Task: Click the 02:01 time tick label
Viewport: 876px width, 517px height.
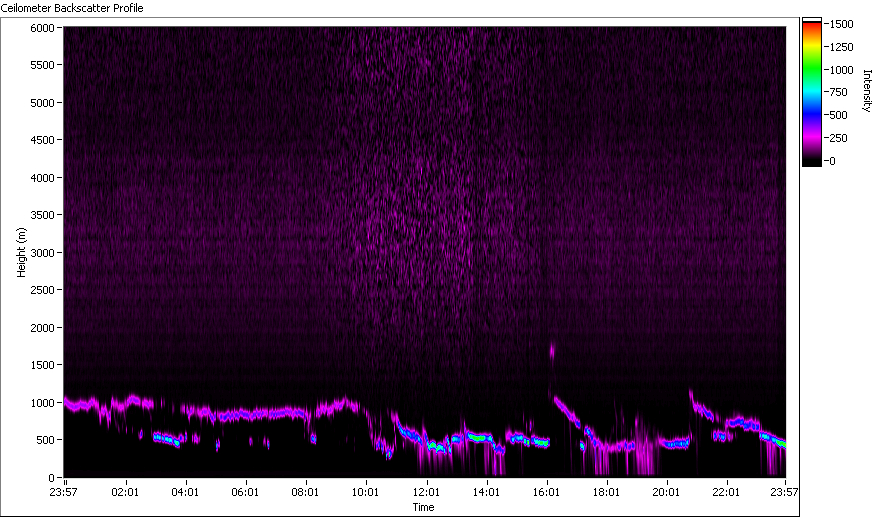Action: pos(125,492)
